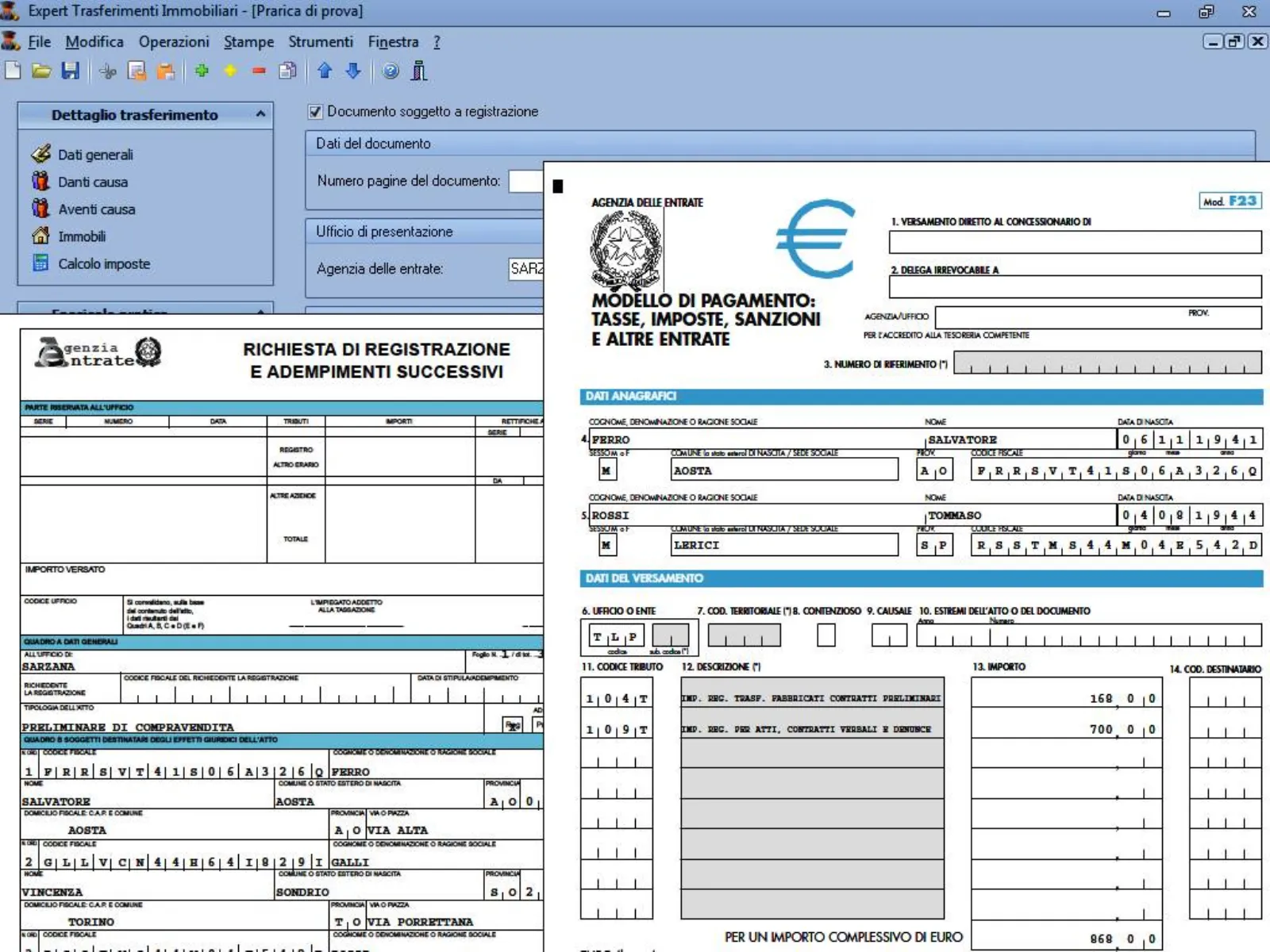Open the Finestra menu
Image resolution: width=1270 pixels, height=952 pixels.
point(393,42)
